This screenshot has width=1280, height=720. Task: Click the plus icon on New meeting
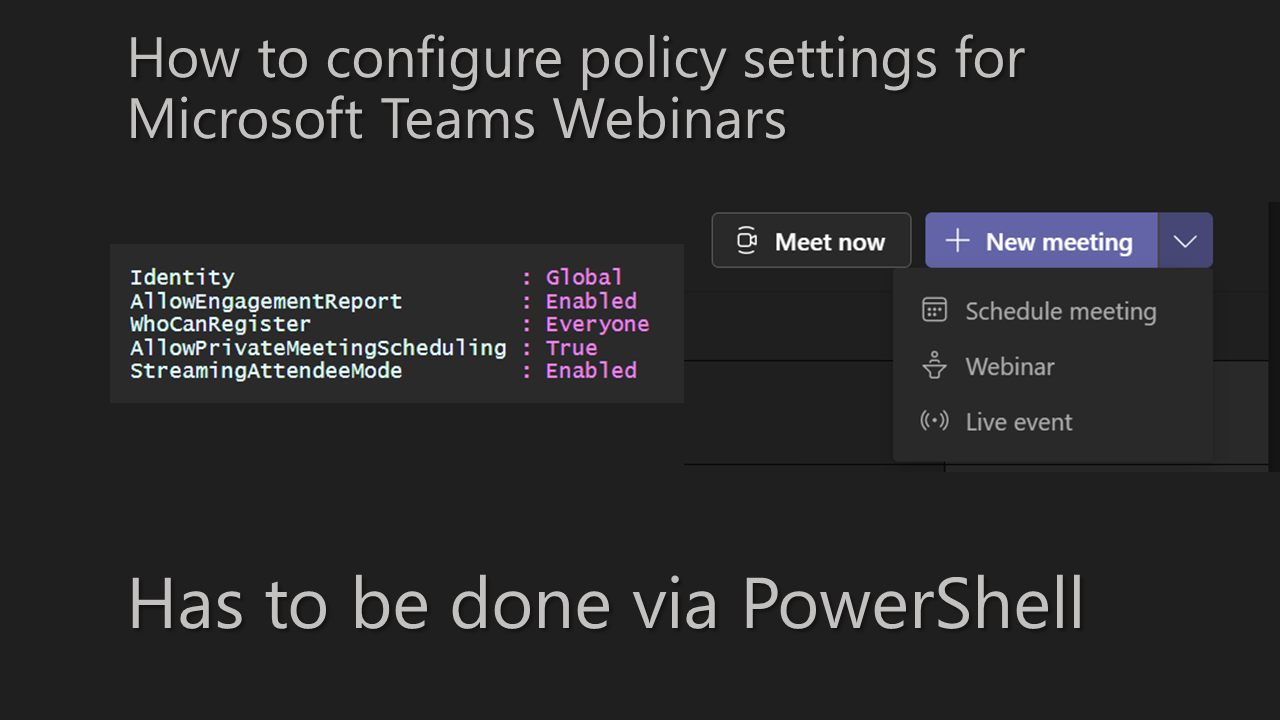point(957,241)
